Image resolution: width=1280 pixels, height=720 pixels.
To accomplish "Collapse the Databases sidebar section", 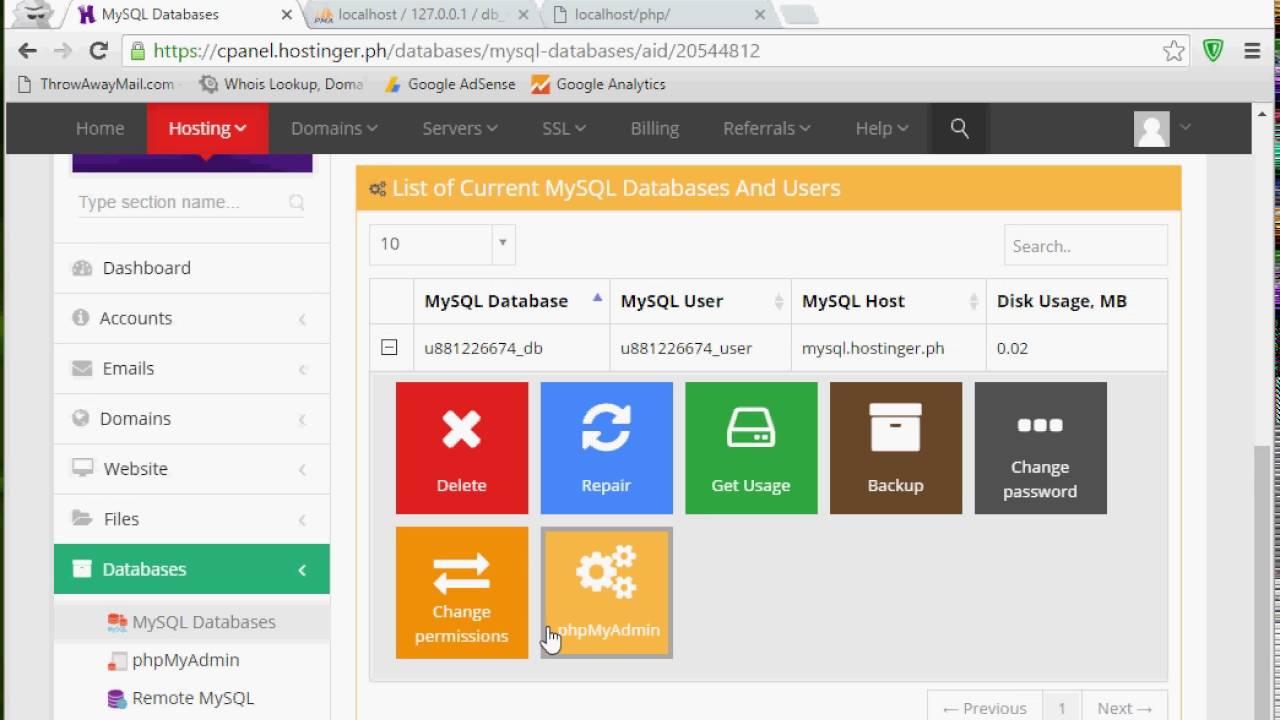I will pos(192,569).
